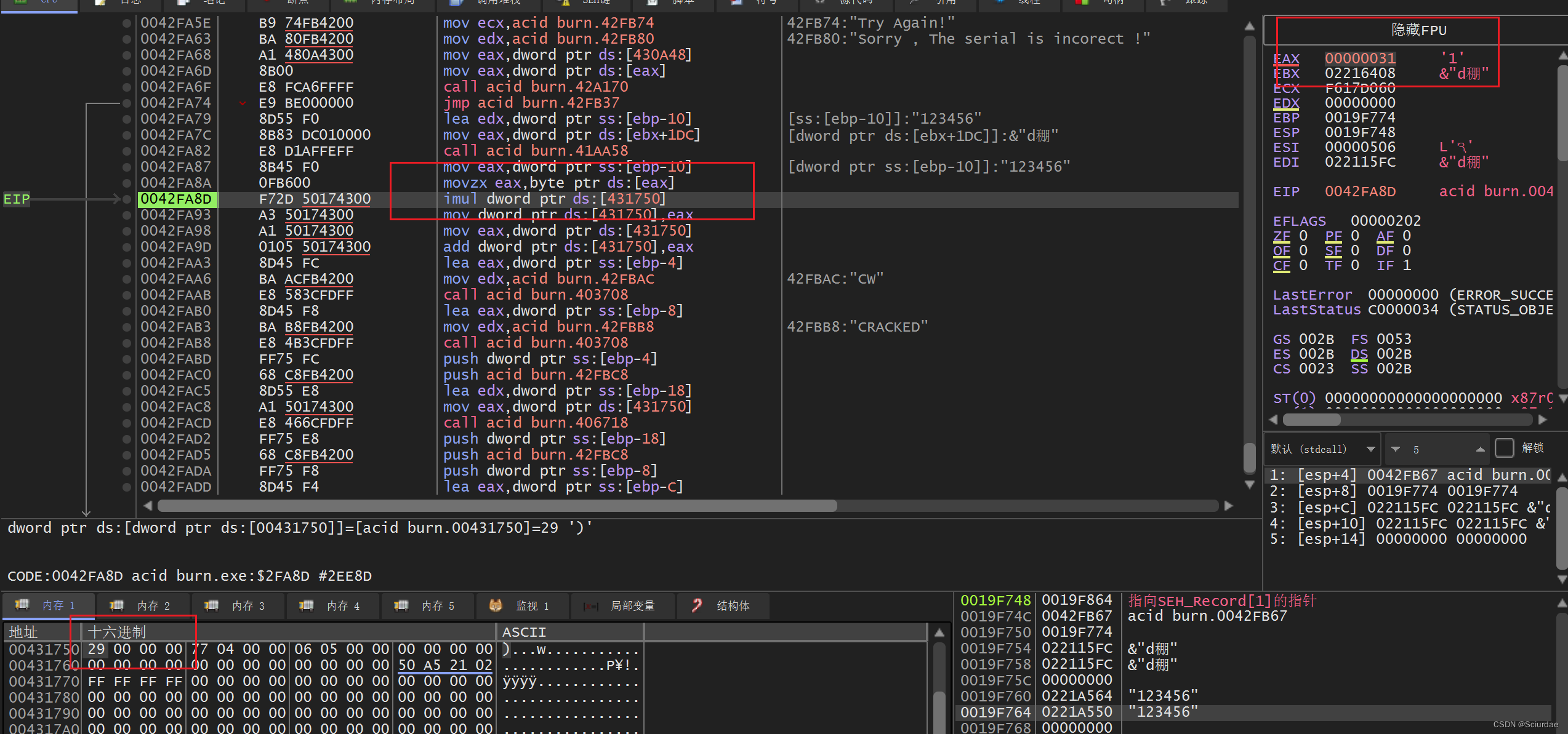Click the EFLAGS value 00000202

click(x=1386, y=221)
